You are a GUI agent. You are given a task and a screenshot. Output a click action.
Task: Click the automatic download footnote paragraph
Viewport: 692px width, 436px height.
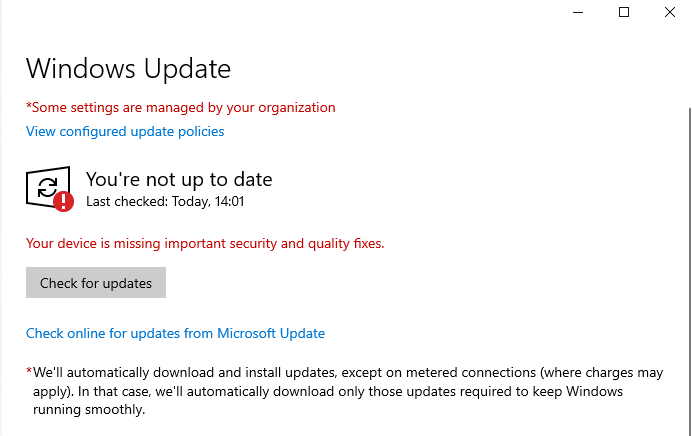(340, 391)
